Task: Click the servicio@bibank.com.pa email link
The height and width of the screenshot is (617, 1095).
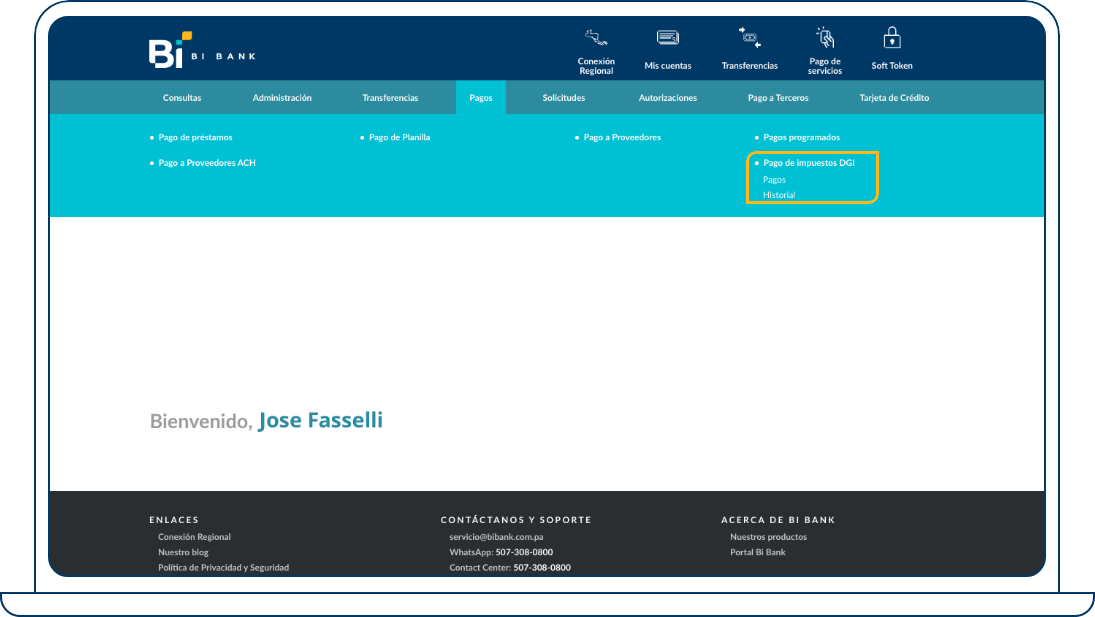Action: (x=496, y=537)
